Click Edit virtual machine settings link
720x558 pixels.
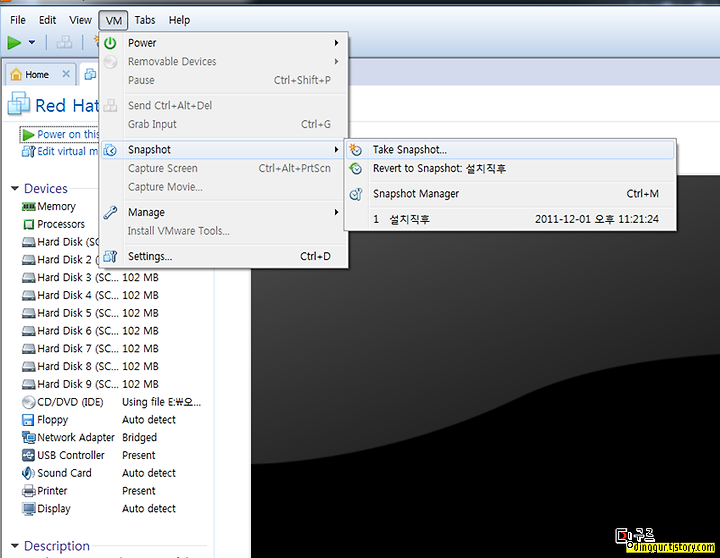click(68, 152)
